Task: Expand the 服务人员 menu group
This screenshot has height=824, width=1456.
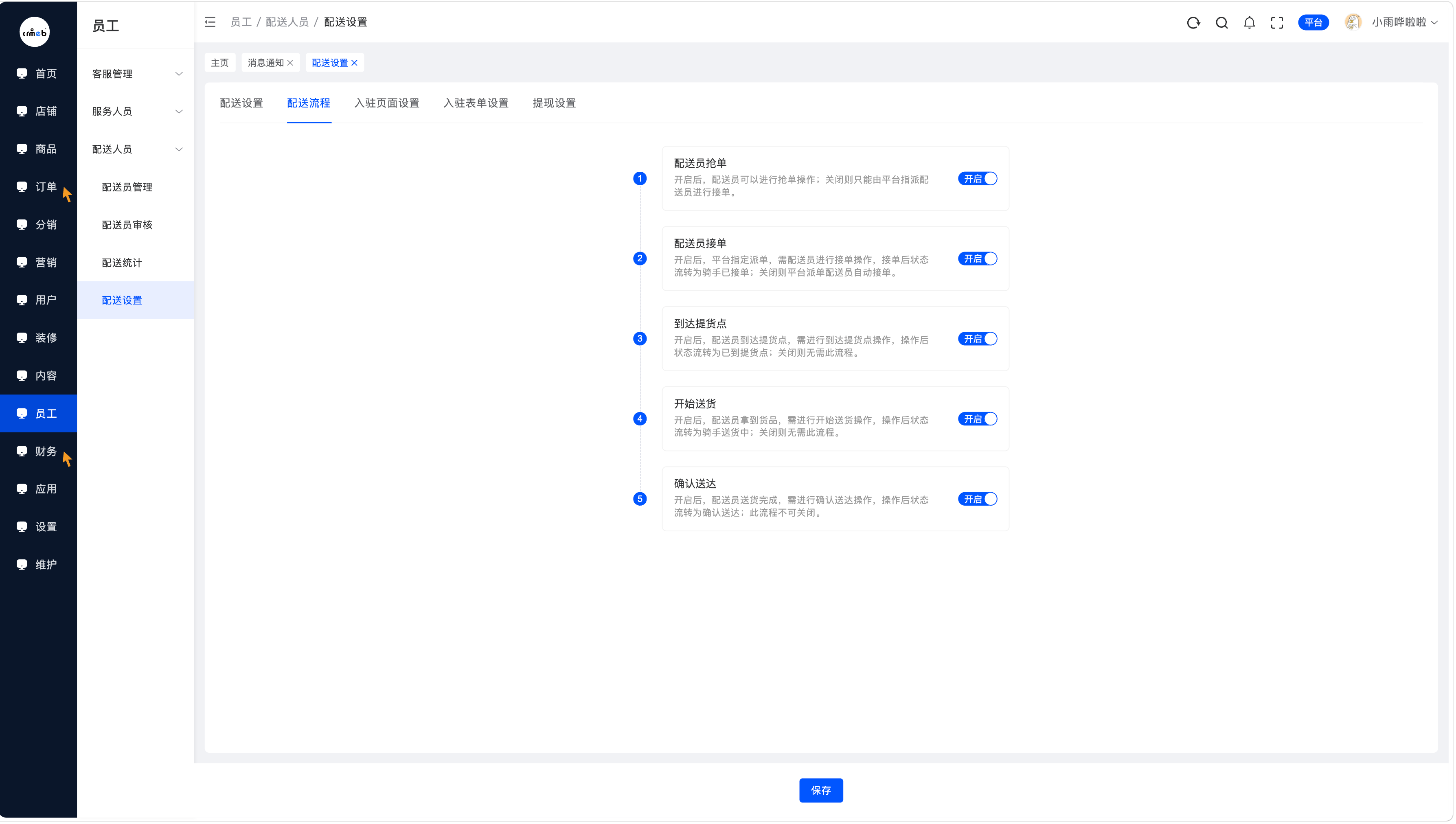Action: (136, 112)
